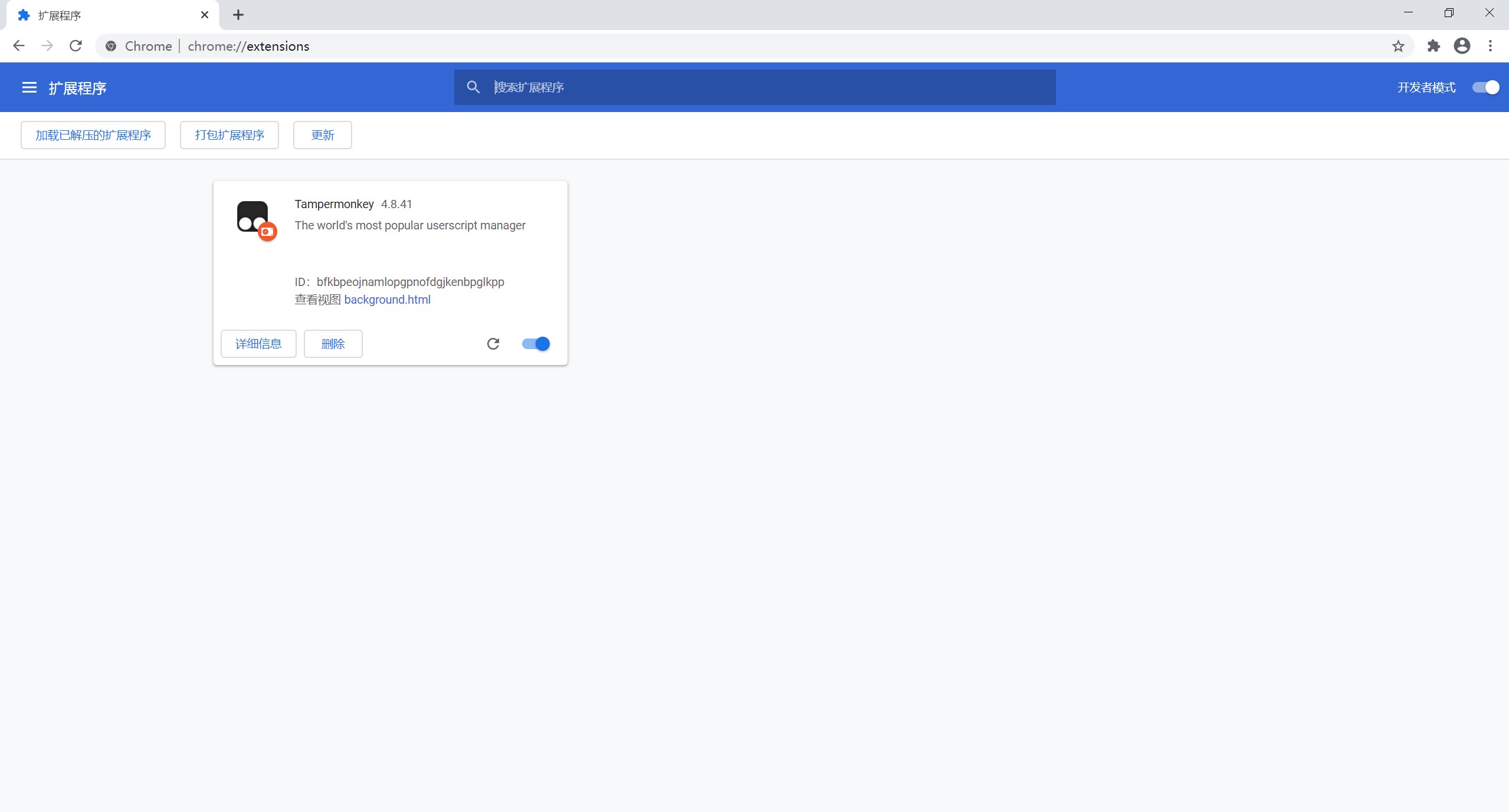Click the version 4.8.41 text
Viewport: 1509px width, 812px height.
point(396,204)
